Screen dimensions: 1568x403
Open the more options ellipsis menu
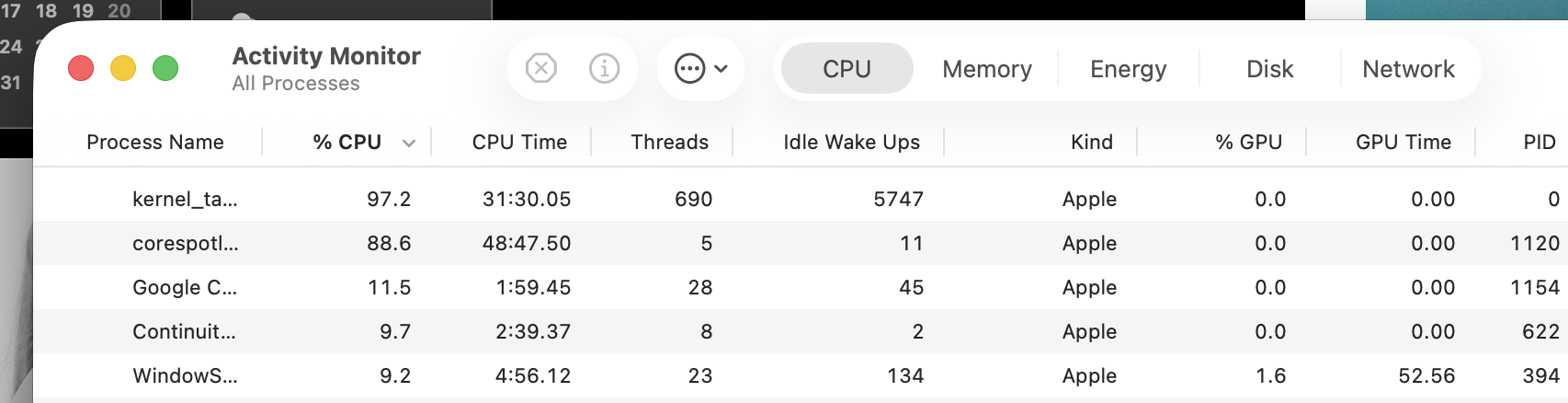pos(700,68)
